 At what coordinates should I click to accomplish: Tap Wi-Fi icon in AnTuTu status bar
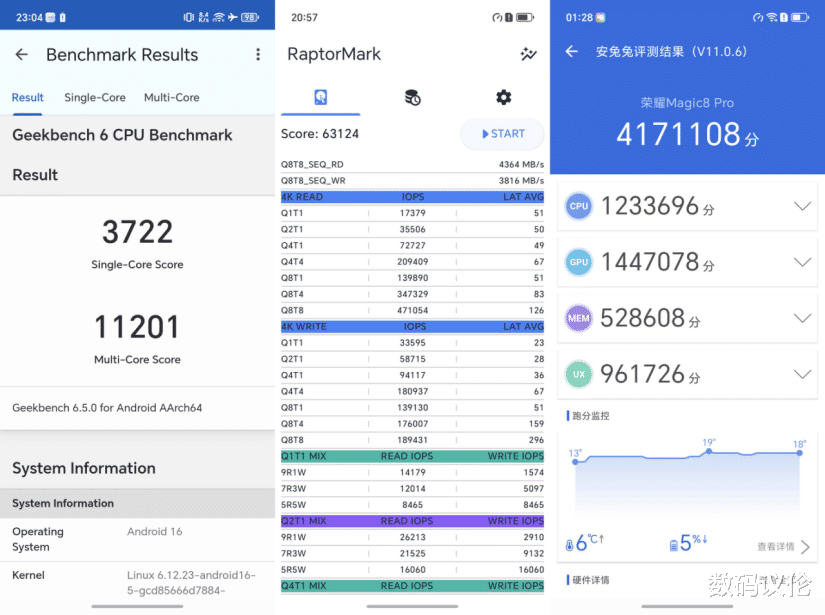click(772, 17)
